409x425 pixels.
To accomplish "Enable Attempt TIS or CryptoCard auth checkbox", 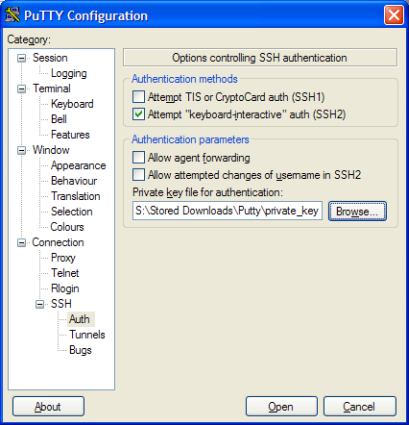I will tap(138, 97).
